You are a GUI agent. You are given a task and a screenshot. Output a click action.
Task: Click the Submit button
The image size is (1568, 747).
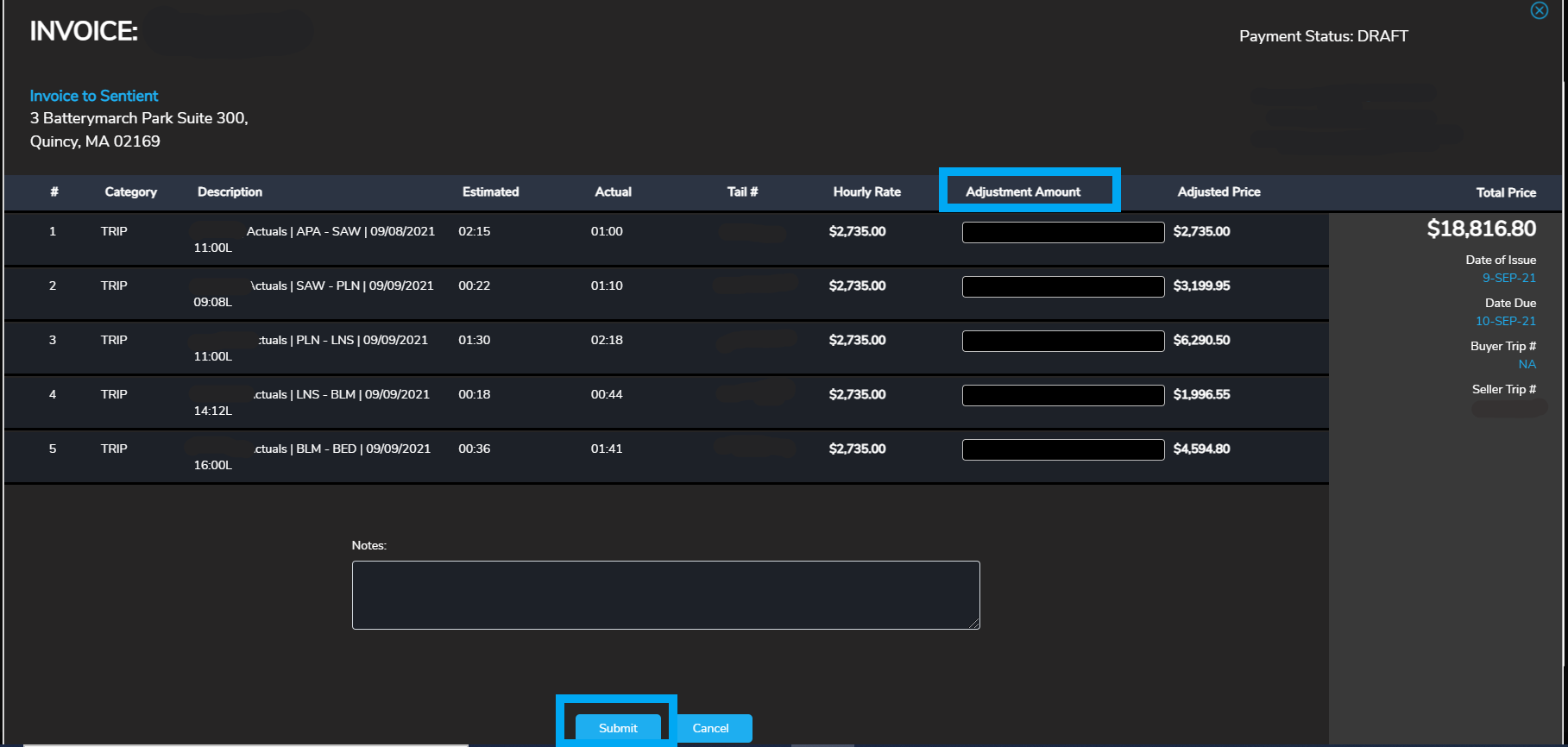(618, 728)
